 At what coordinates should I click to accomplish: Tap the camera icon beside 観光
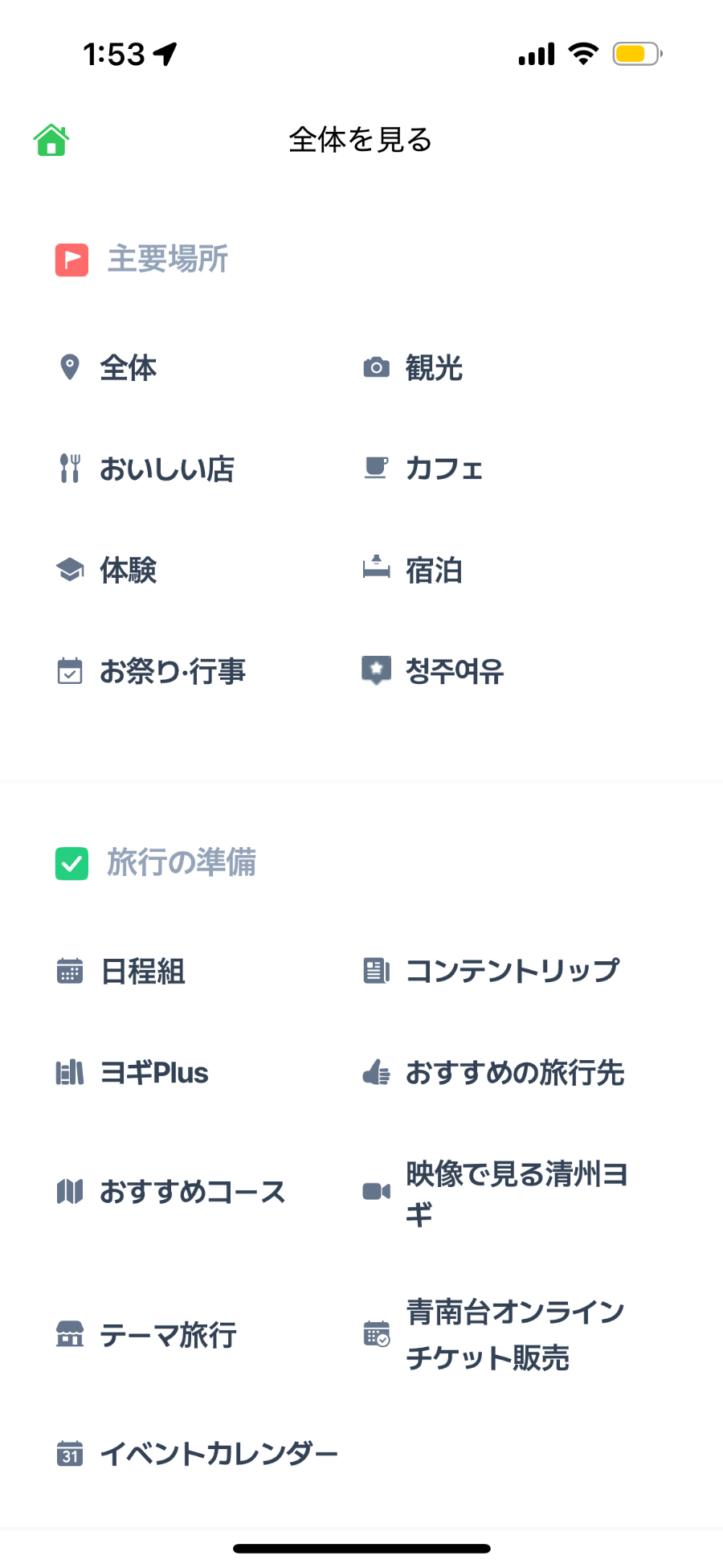pyautogui.click(x=376, y=368)
